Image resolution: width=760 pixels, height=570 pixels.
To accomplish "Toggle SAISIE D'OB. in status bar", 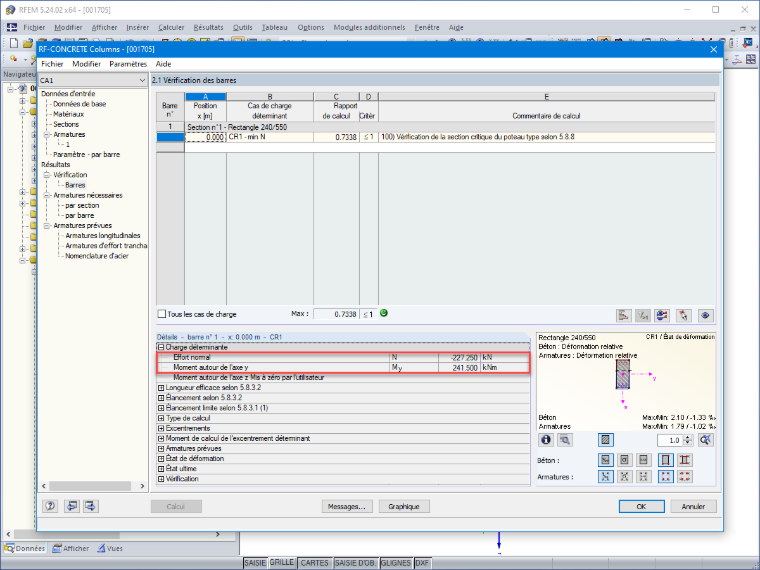I will (355, 563).
